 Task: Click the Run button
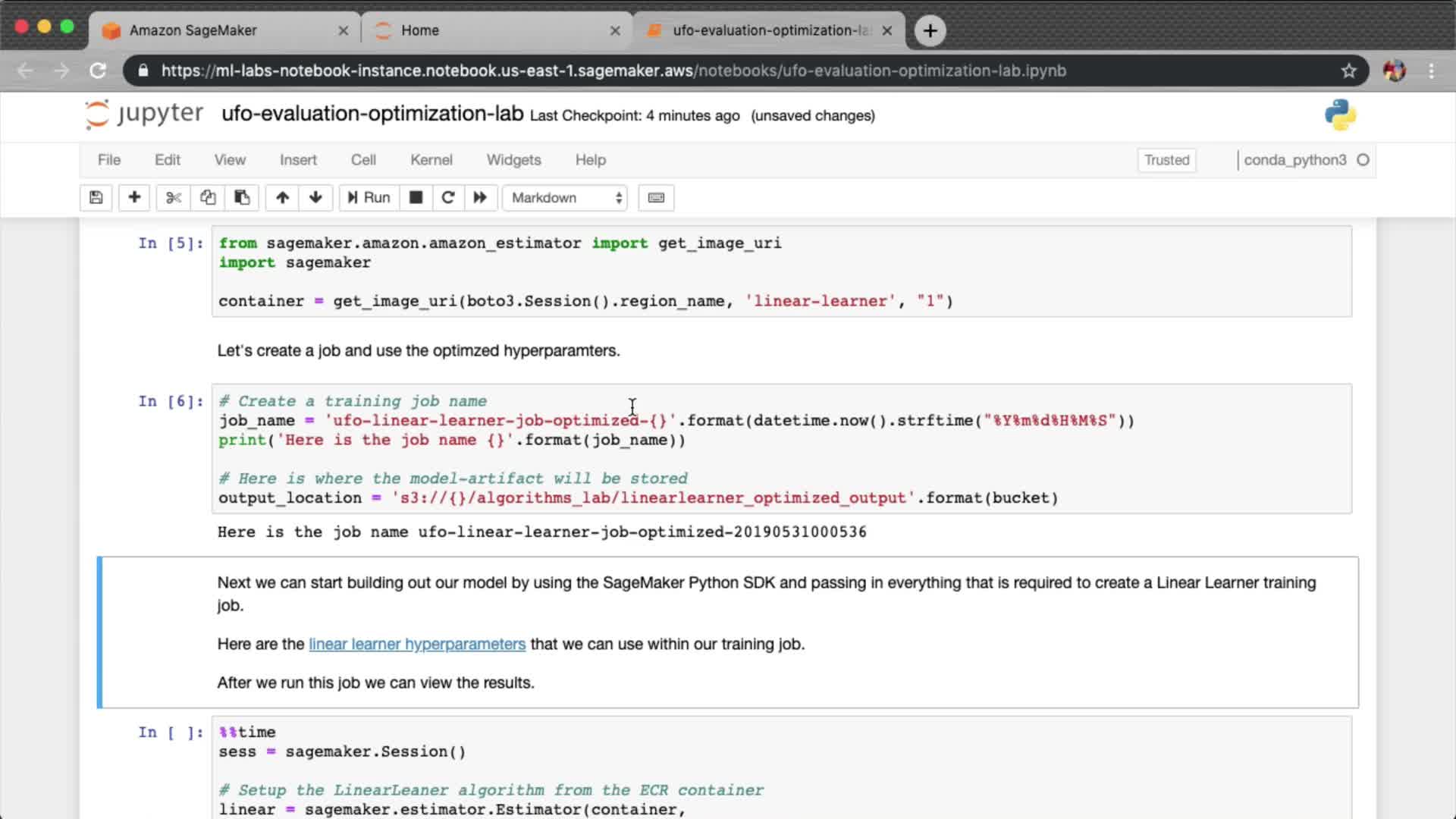pos(369,198)
